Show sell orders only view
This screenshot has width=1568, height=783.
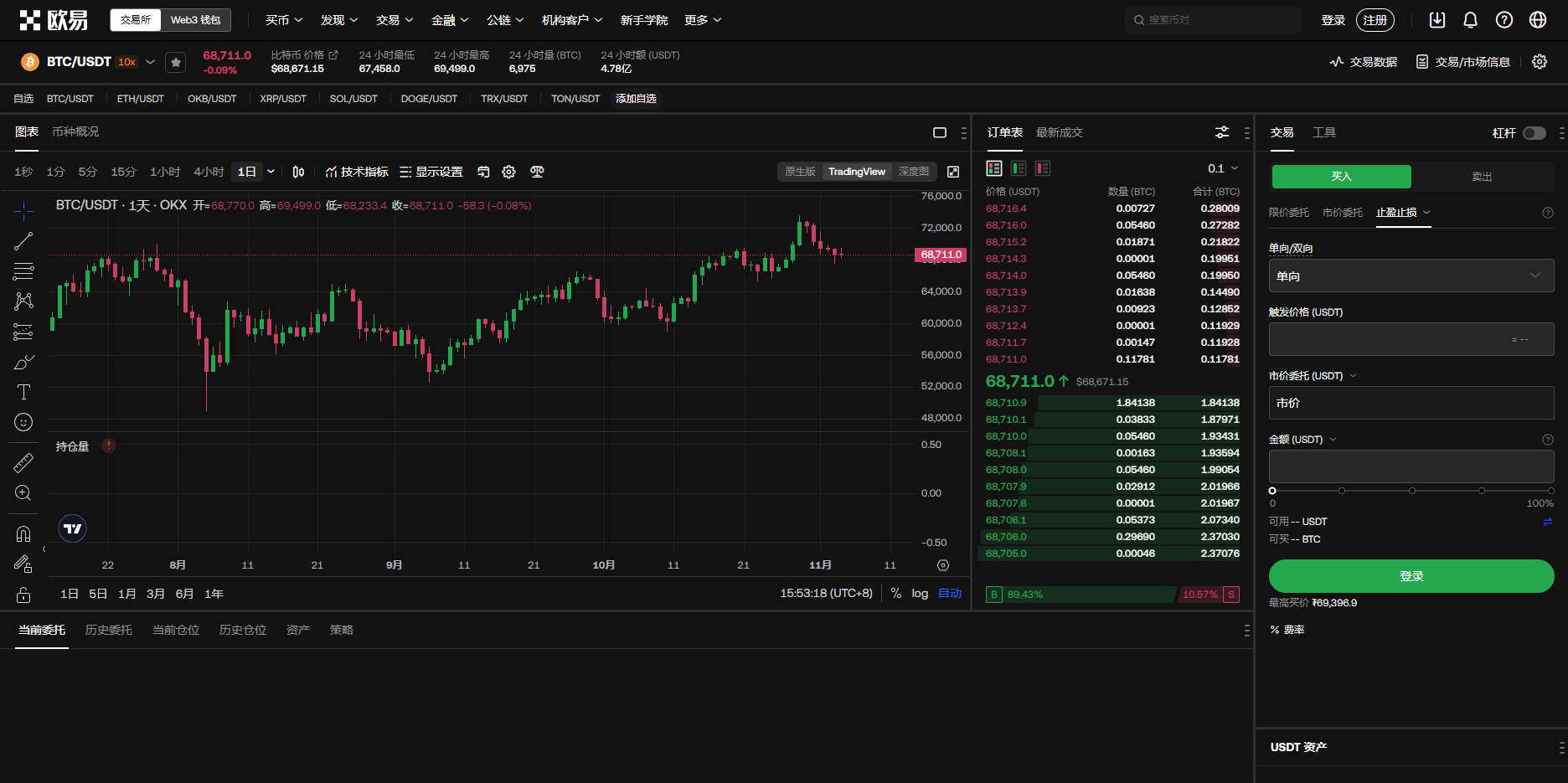[x=1043, y=168]
